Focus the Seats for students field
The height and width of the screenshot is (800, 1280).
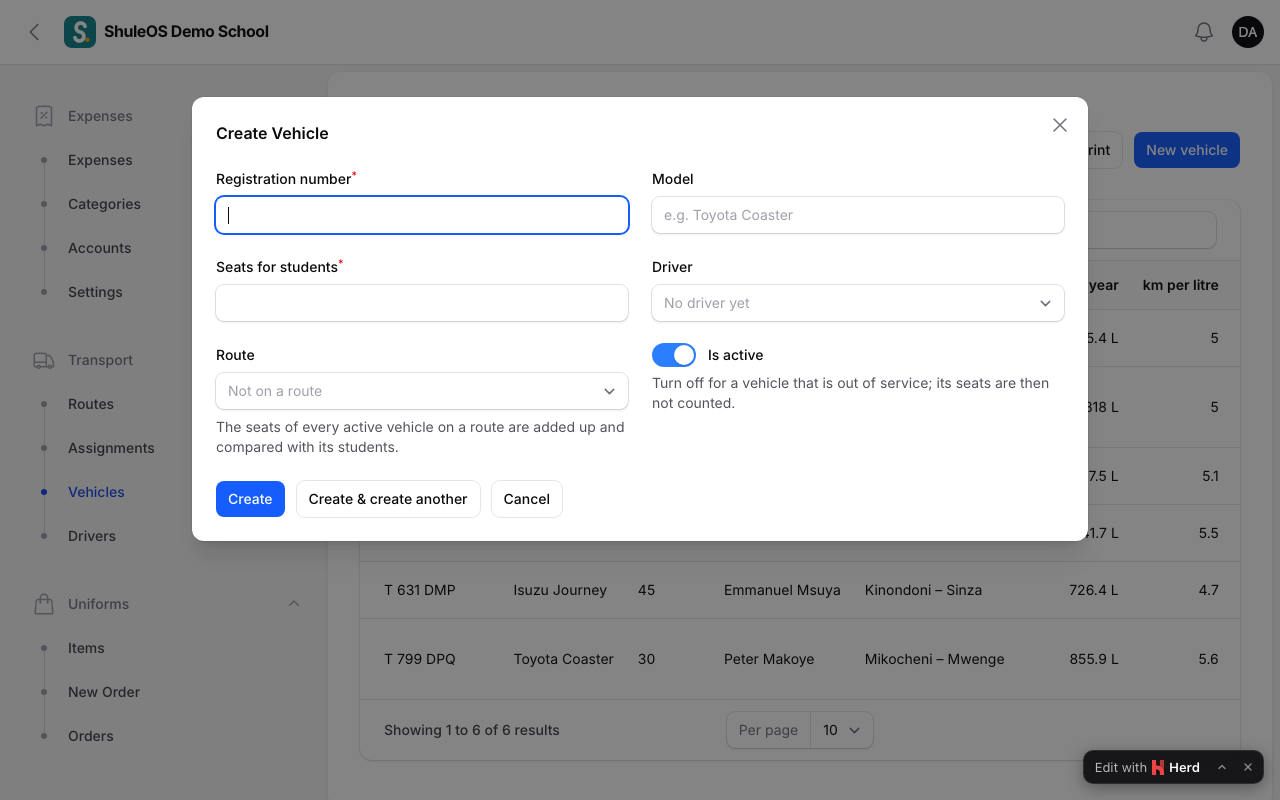pyautogui.click(x=422, y=303)
